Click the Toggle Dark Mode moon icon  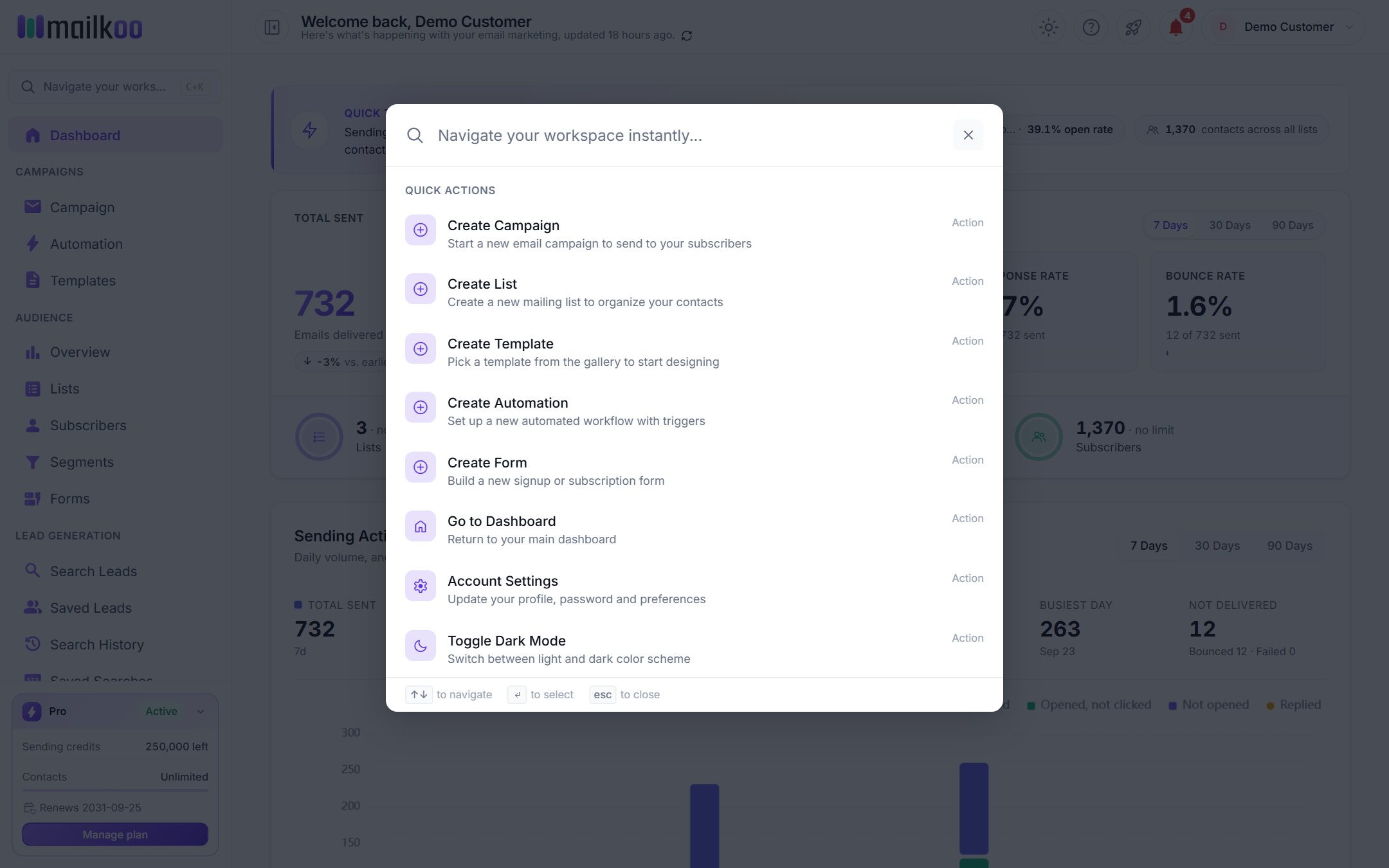[x=421, y=646]
